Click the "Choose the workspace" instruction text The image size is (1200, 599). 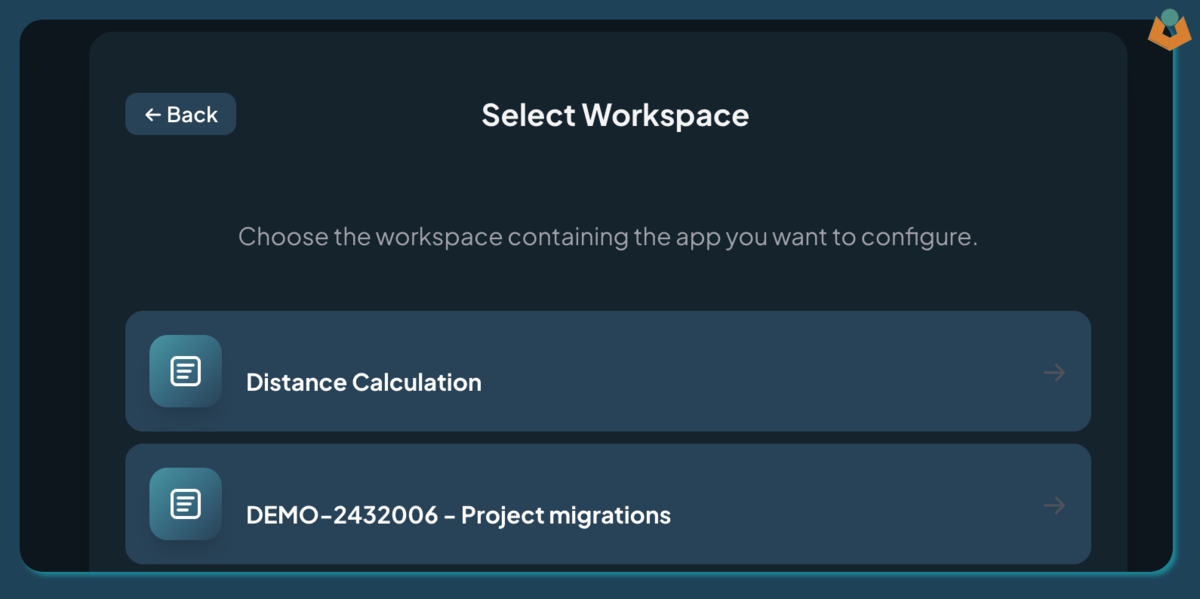607,237
